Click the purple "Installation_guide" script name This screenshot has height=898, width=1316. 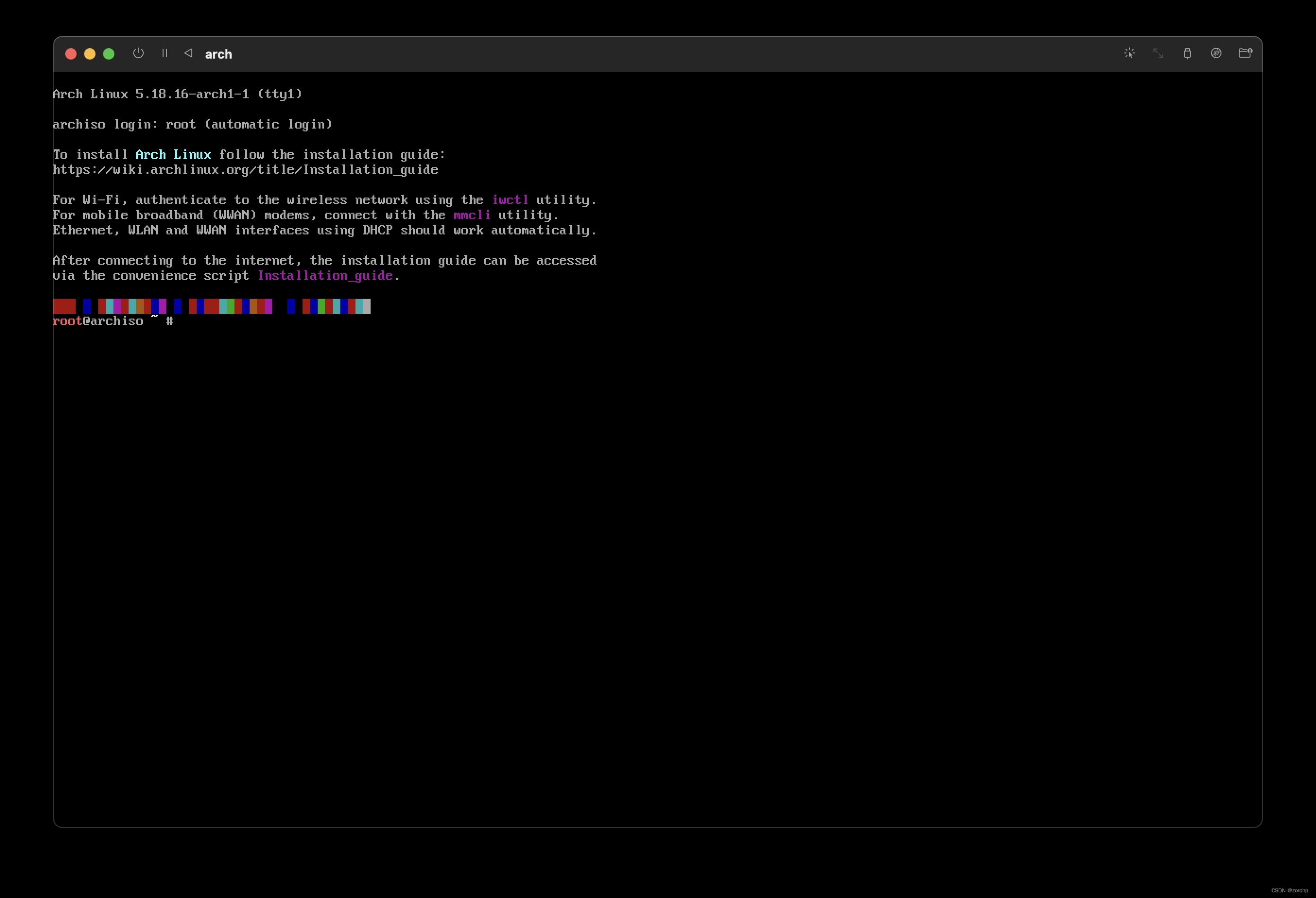pos(325,276)
